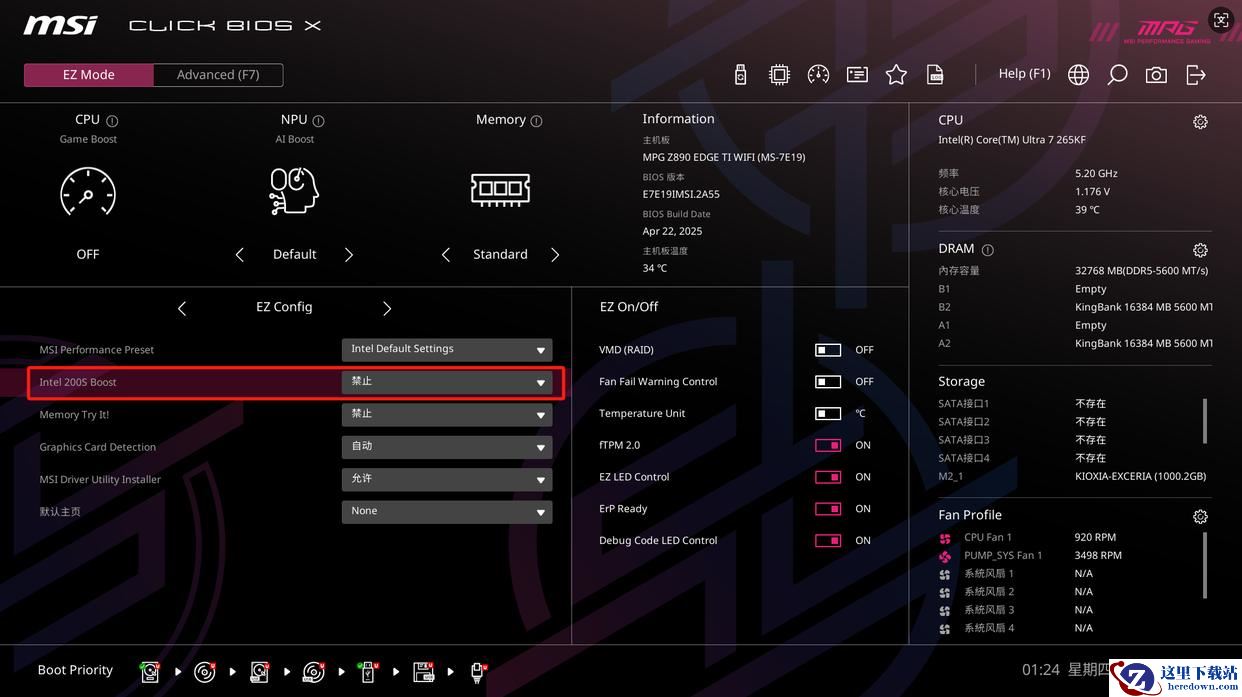This screenshot has height=697, width=1242.
Task: Click the exit BIOS door icon
Action: [x=1196, y=75]
